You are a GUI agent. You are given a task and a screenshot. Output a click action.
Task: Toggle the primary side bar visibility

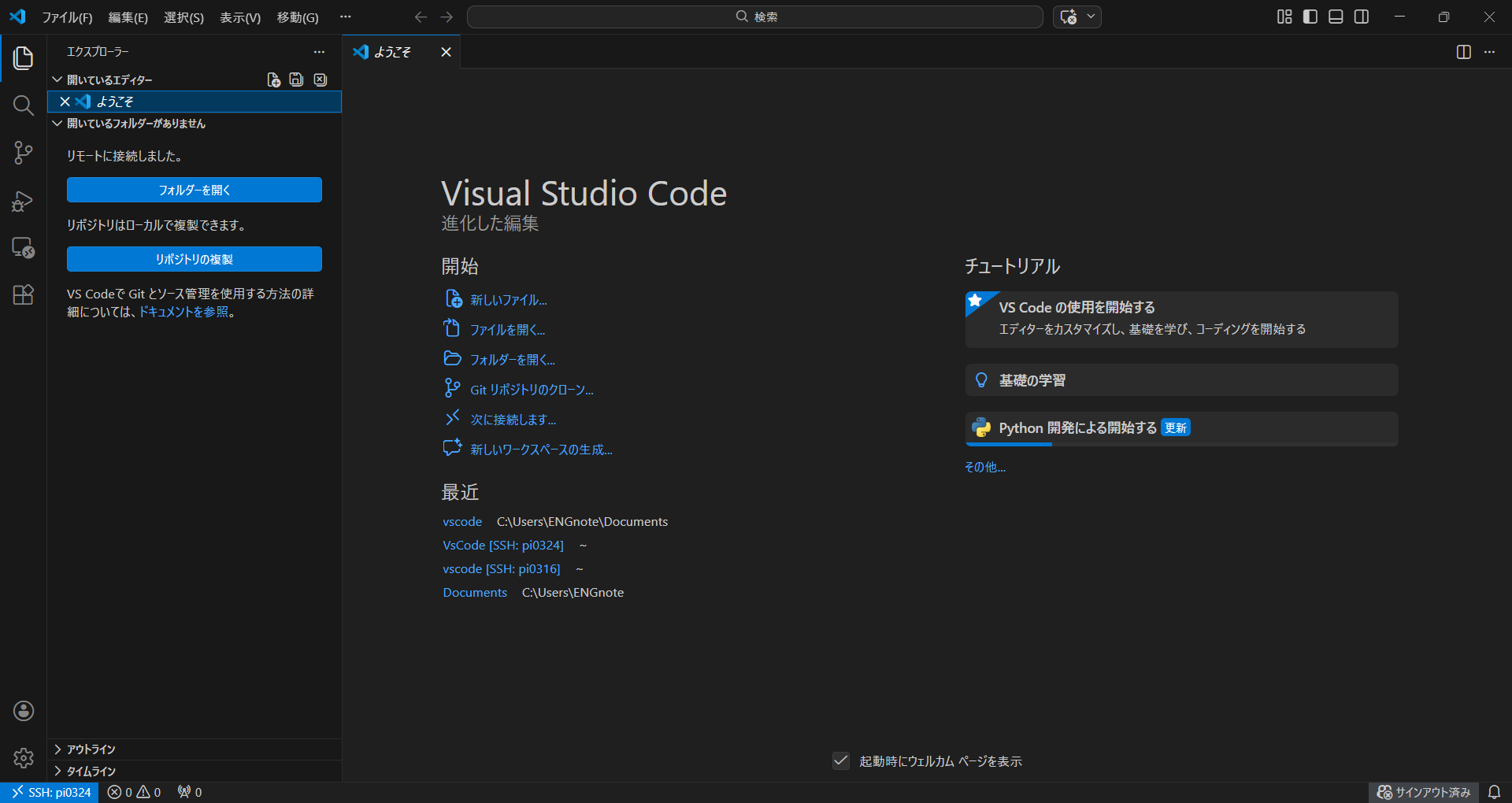1310,17
